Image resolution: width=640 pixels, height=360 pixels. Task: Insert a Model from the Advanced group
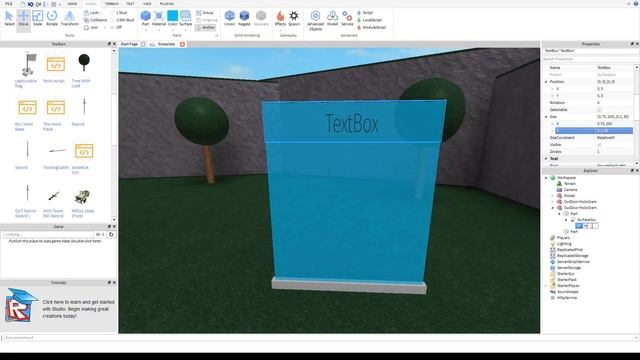(333, 19)
